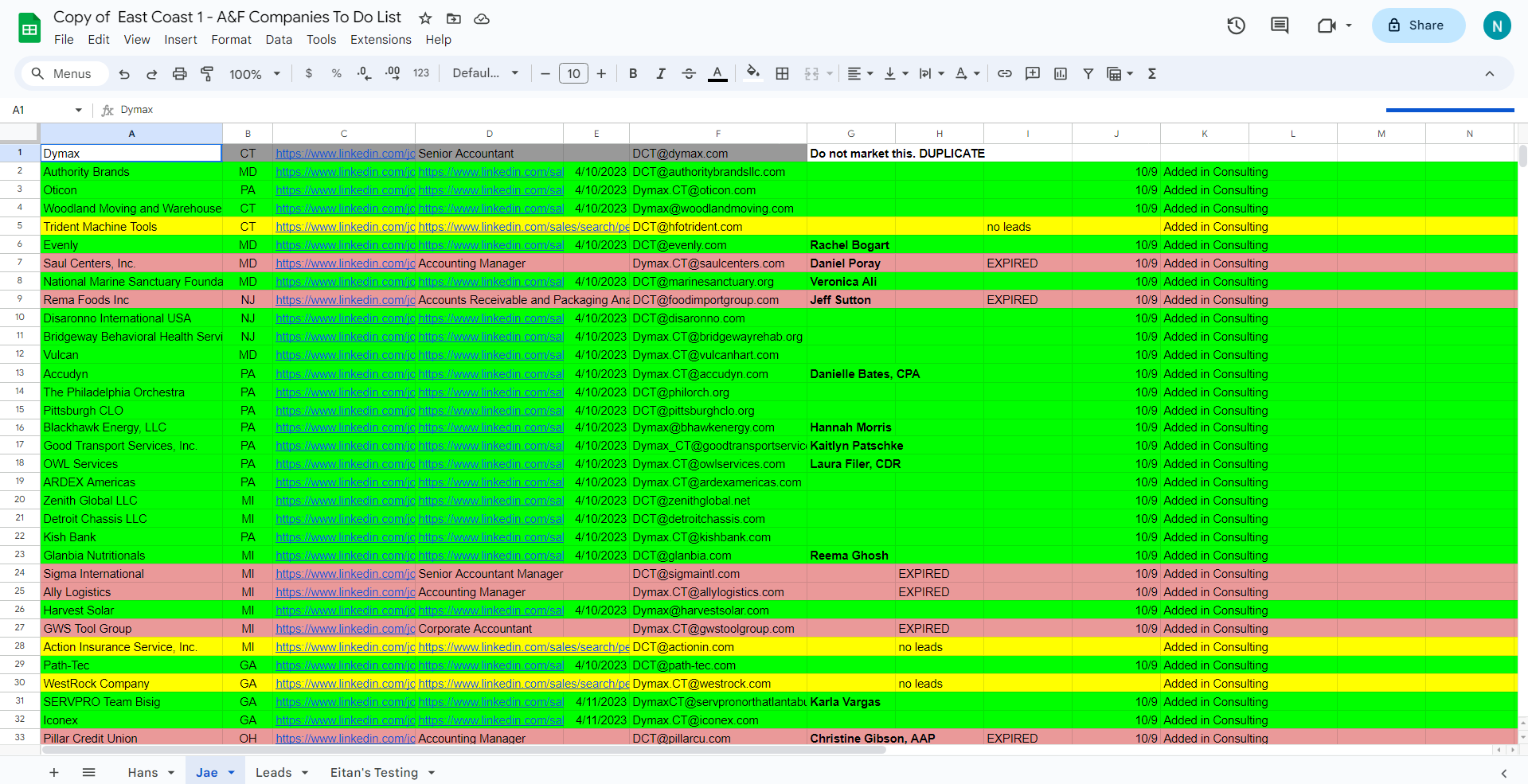Select column F header

point(717,134)
